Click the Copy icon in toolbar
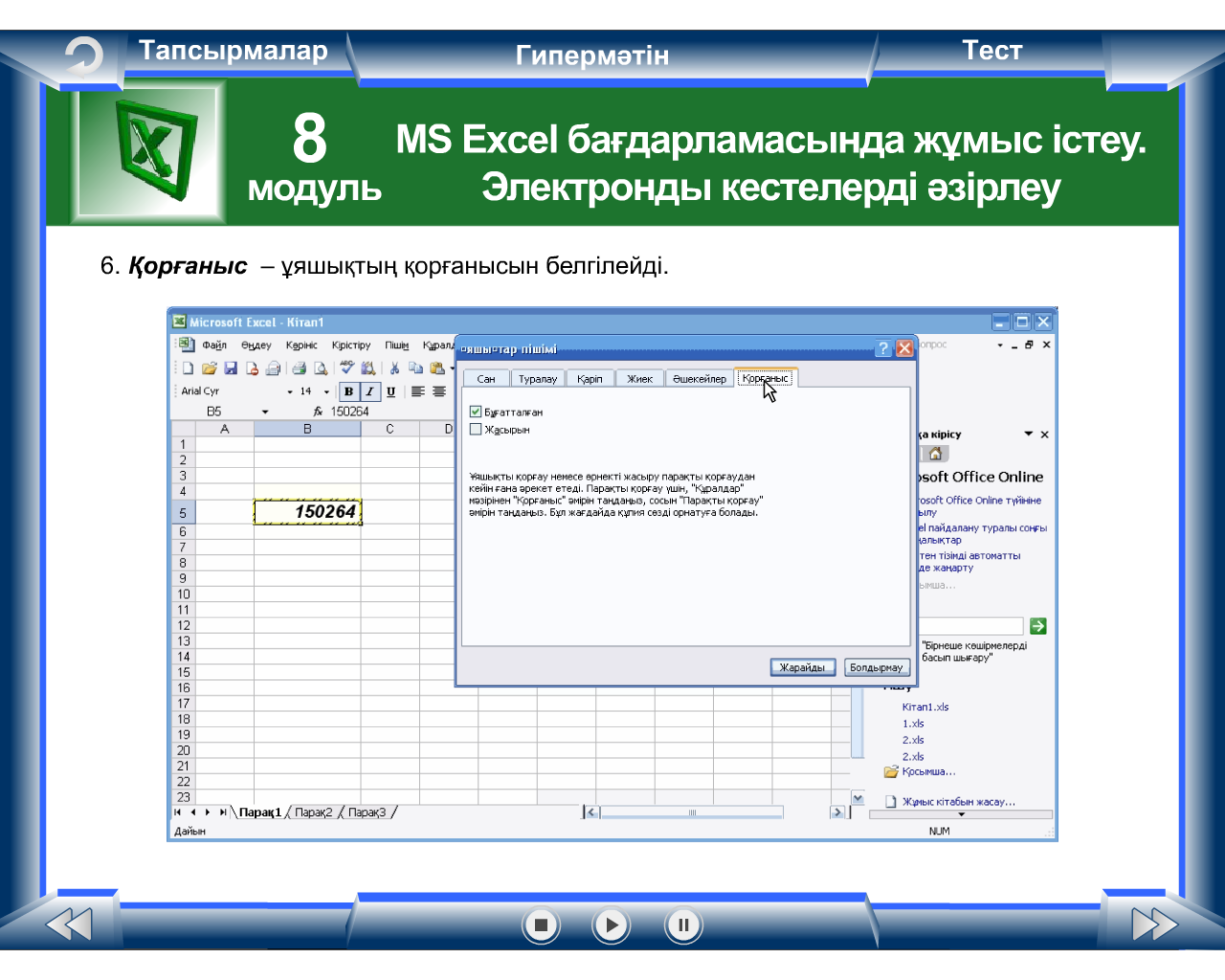1225x980 pixels. (415, 368)
